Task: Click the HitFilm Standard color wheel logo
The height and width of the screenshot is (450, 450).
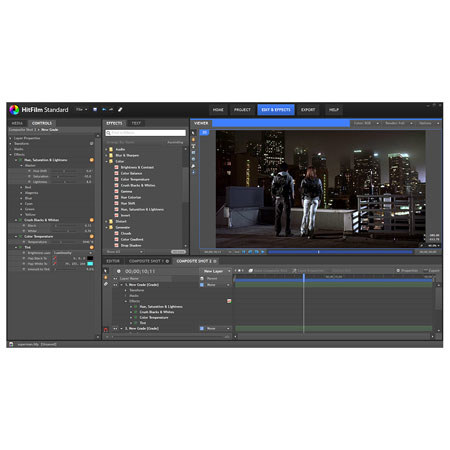Action: 14,110
